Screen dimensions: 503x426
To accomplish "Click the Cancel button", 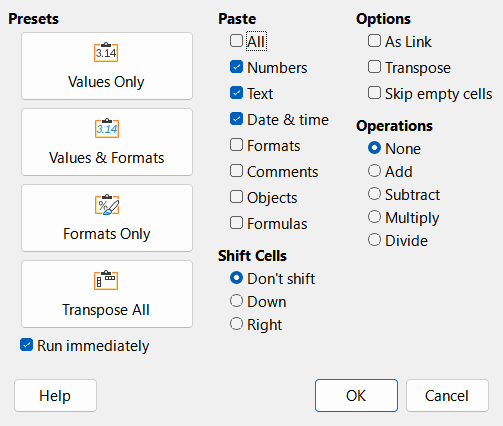I will click(447, 396).
